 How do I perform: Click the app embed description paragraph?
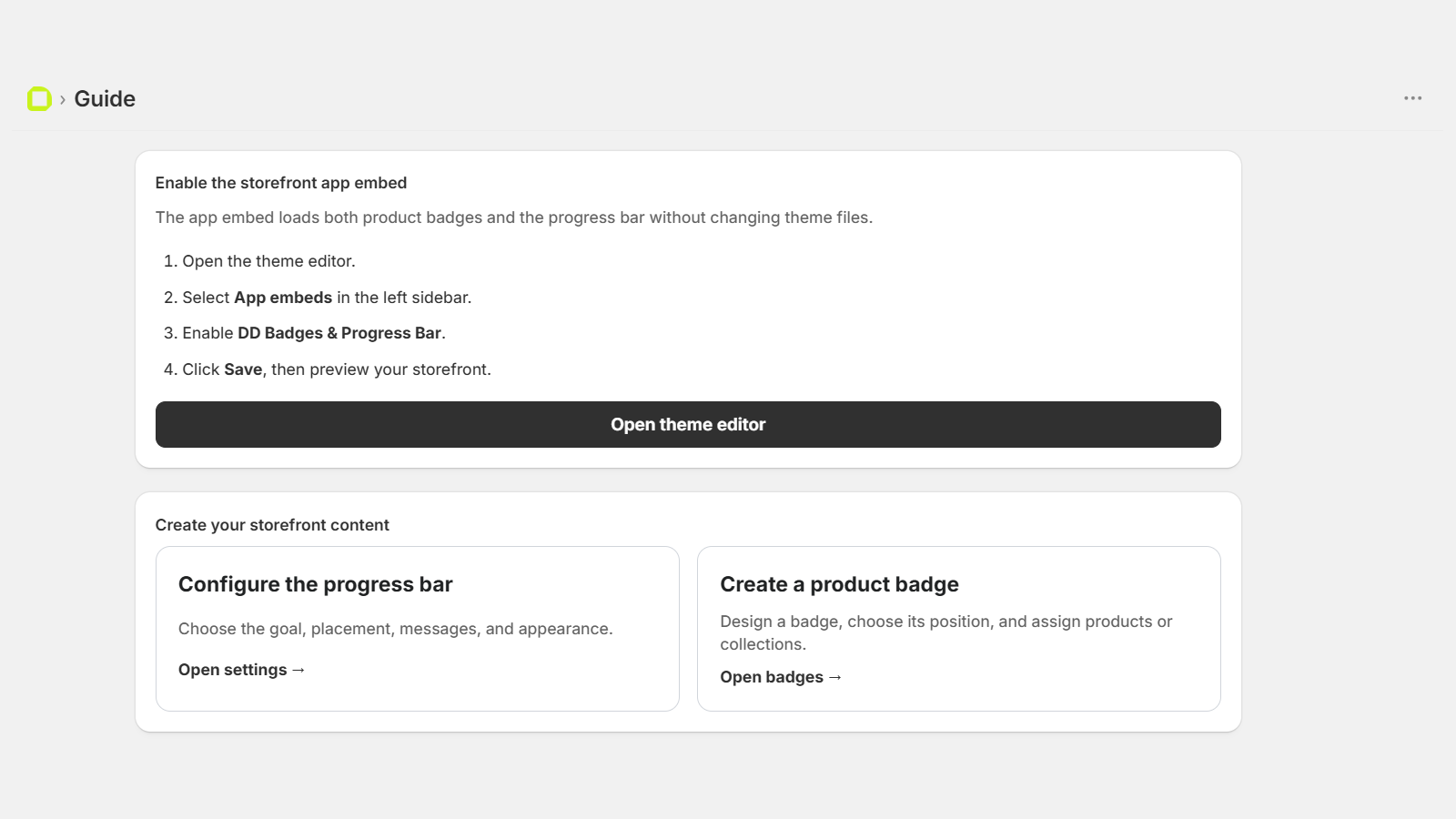tap(514, 217)
